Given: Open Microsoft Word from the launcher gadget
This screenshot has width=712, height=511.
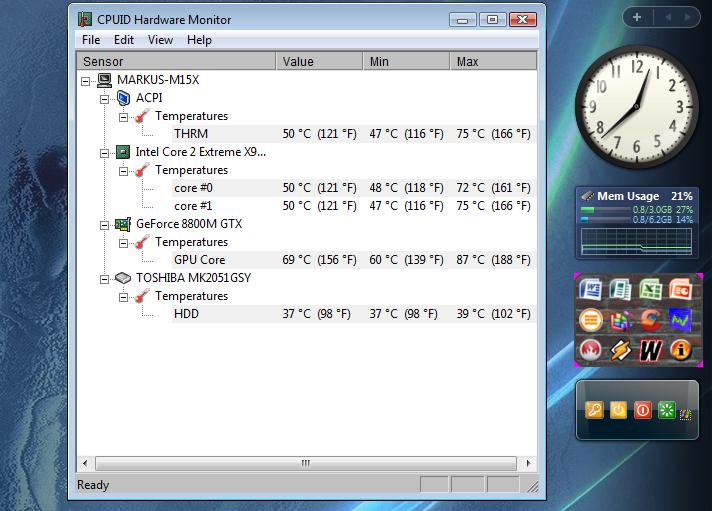Looking at the screenshot, I should [x=590, y=289].
